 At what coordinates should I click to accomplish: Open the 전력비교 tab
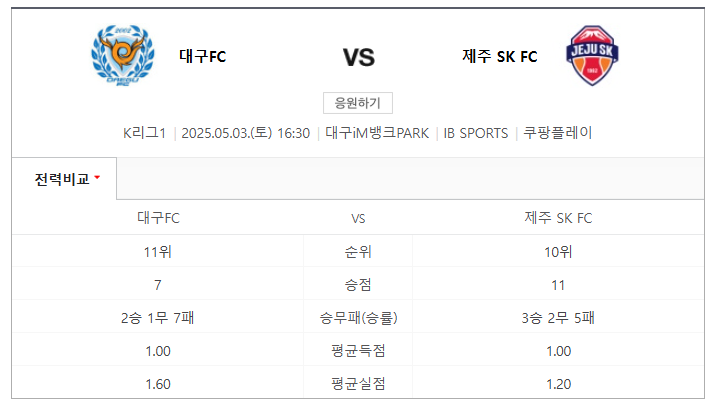click(x=64, y=179)
